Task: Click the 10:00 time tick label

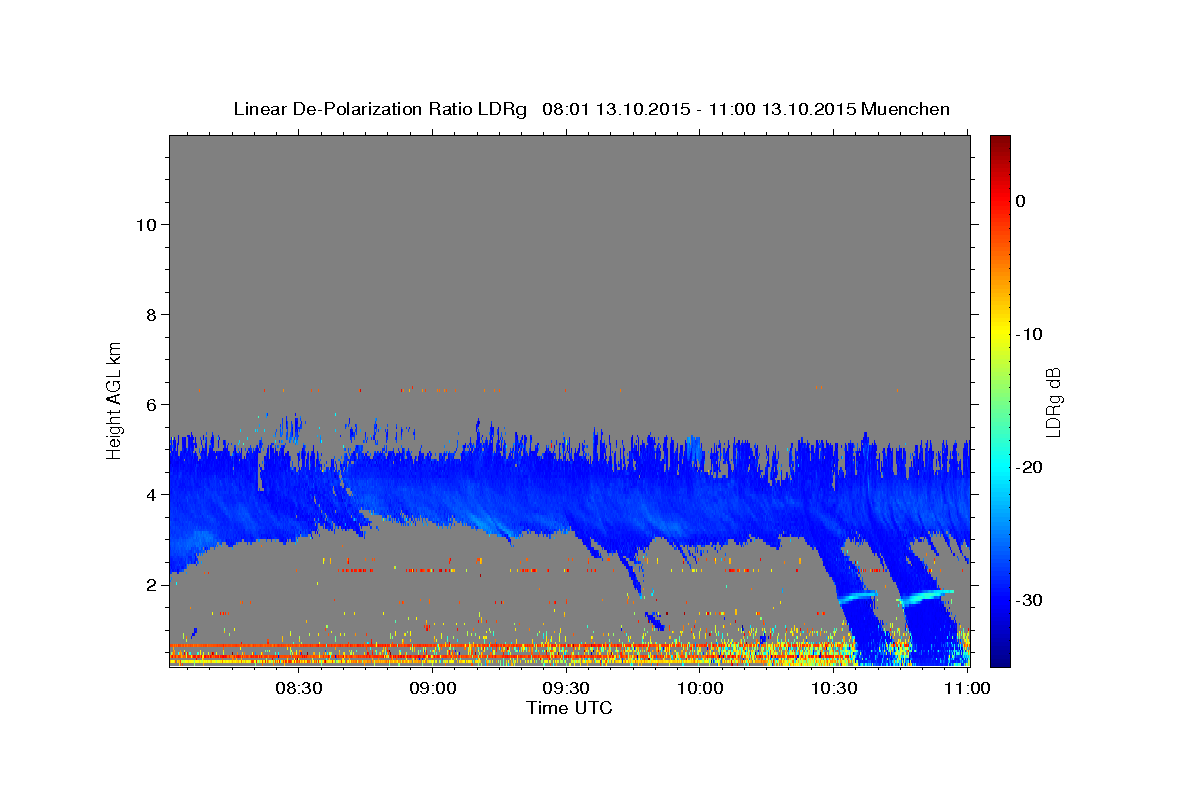Action: click(700, 688)
